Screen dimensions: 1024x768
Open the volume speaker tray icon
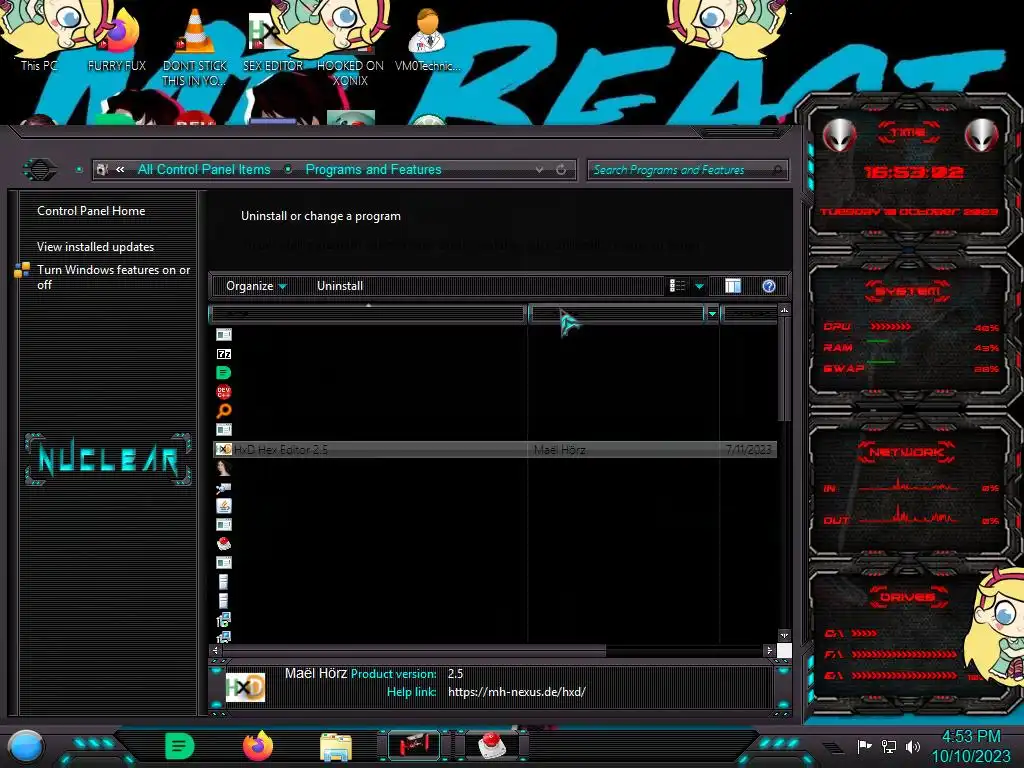point(913,746)
